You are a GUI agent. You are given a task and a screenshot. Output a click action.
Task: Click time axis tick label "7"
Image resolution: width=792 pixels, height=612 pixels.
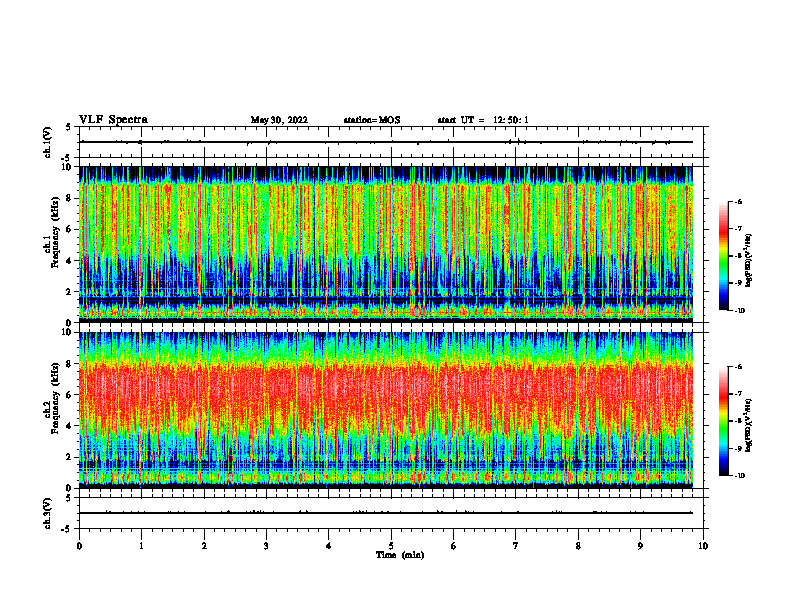point(516,546)
